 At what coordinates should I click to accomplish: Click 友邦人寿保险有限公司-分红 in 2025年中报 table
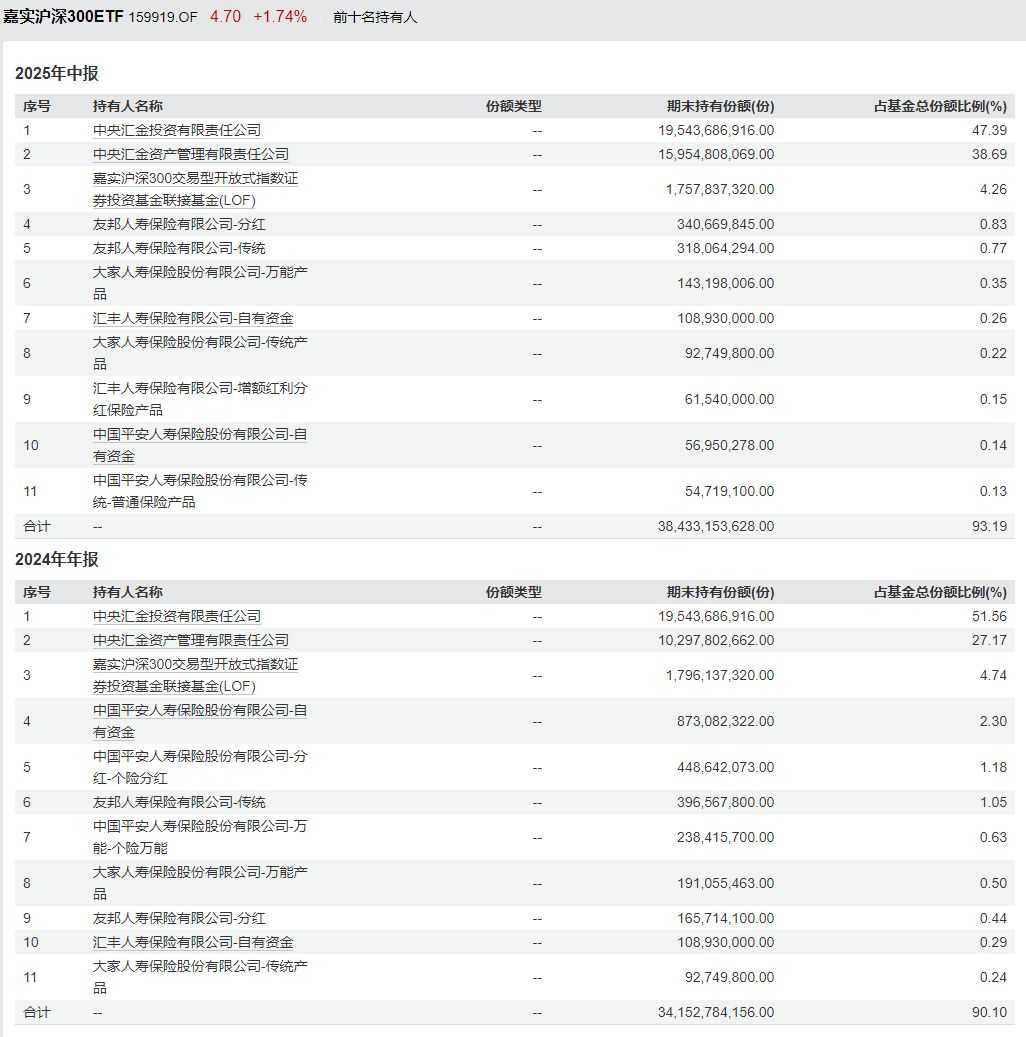tap(179, 224)
